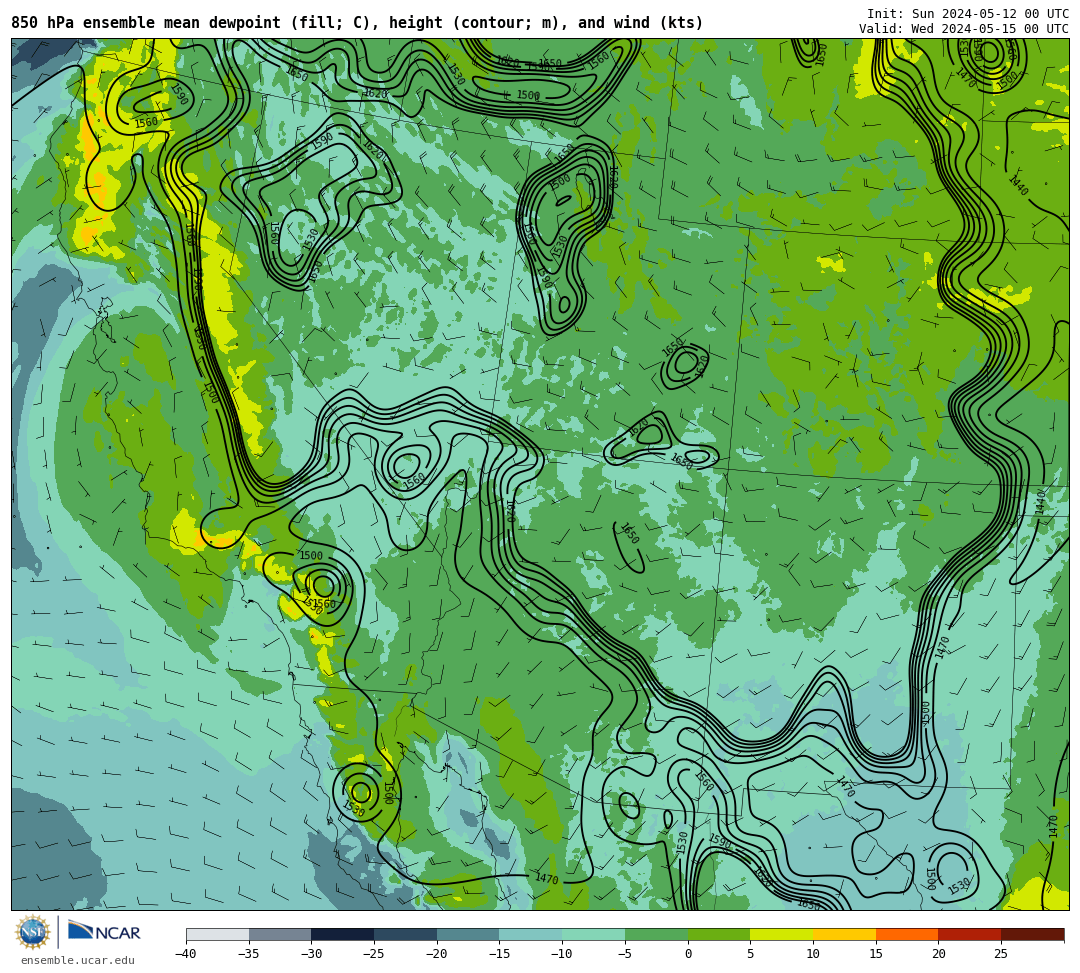
Task: Click the colorbar swatch between -15 and -10
Action: pyautogui.click(x=531, y=934)
